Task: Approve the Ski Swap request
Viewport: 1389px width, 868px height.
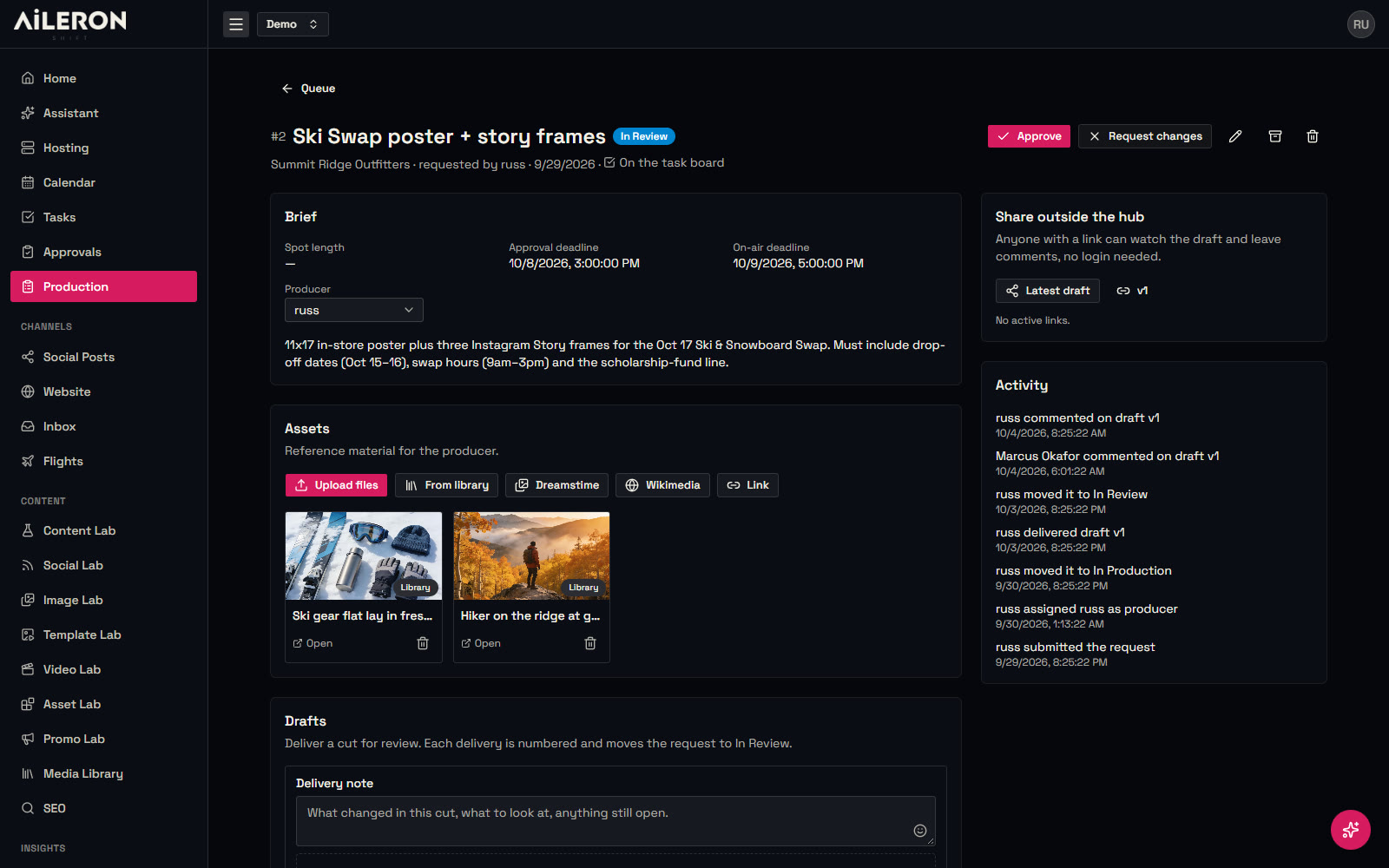Action: [1029, 136]
